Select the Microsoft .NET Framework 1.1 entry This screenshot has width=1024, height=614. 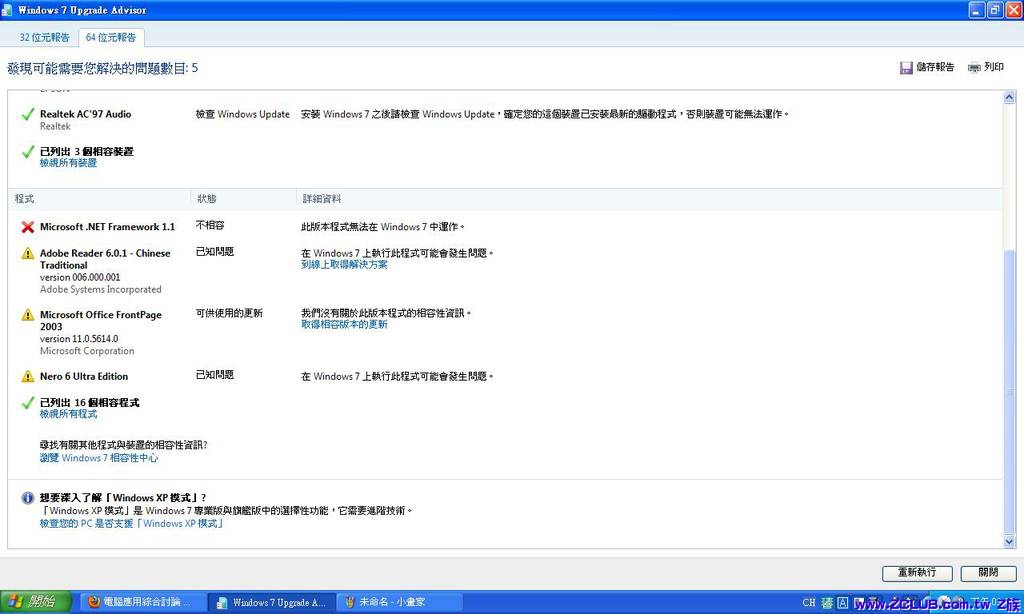(x=107, y=227)
